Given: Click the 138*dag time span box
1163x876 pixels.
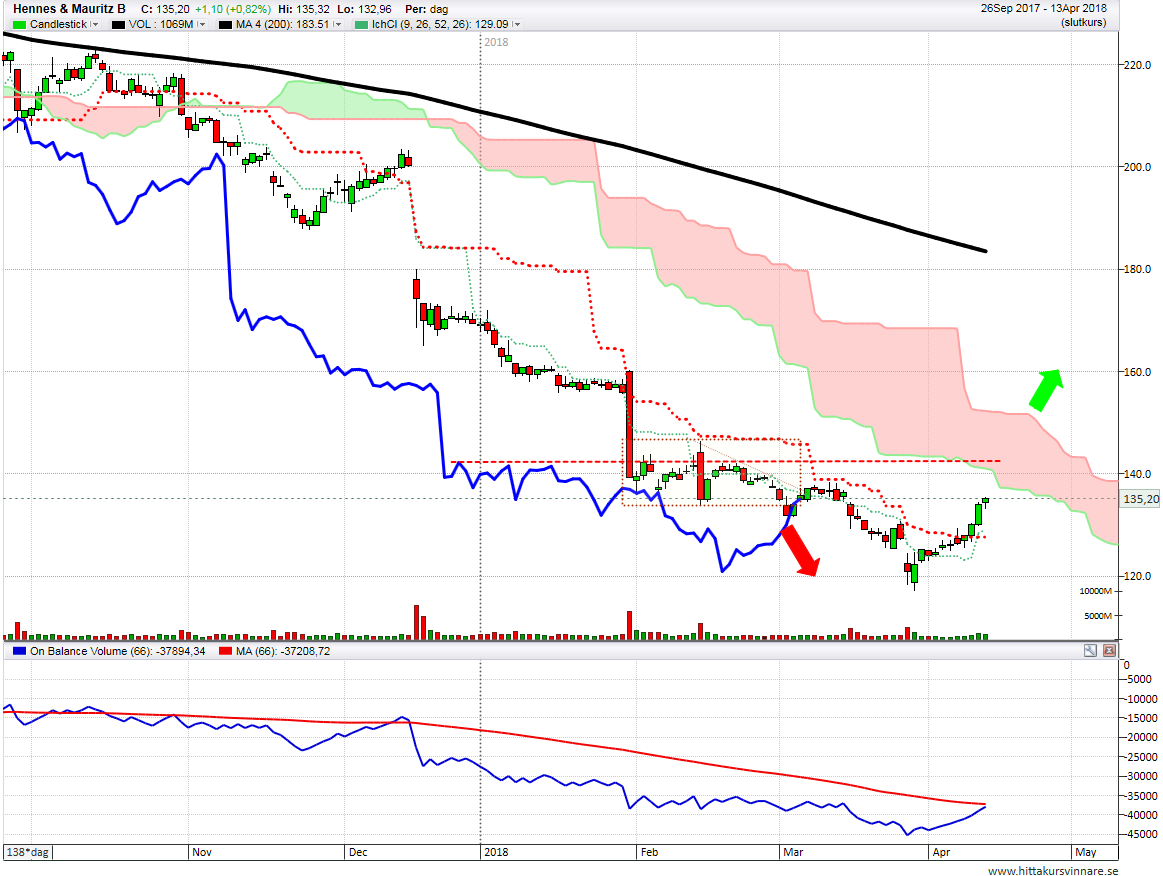Looking at the screenshot, I should coord(28,852).
